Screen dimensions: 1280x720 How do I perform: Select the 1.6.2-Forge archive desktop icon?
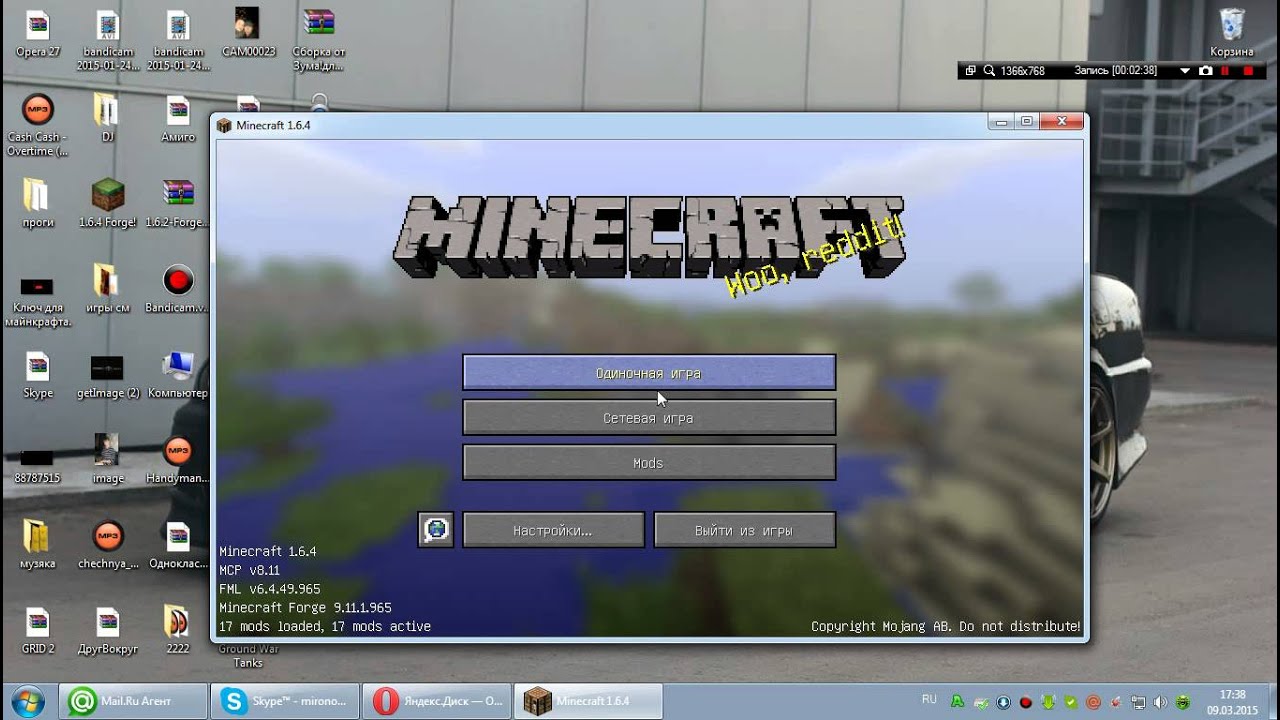pyautogui.click(x=178, y=203)
